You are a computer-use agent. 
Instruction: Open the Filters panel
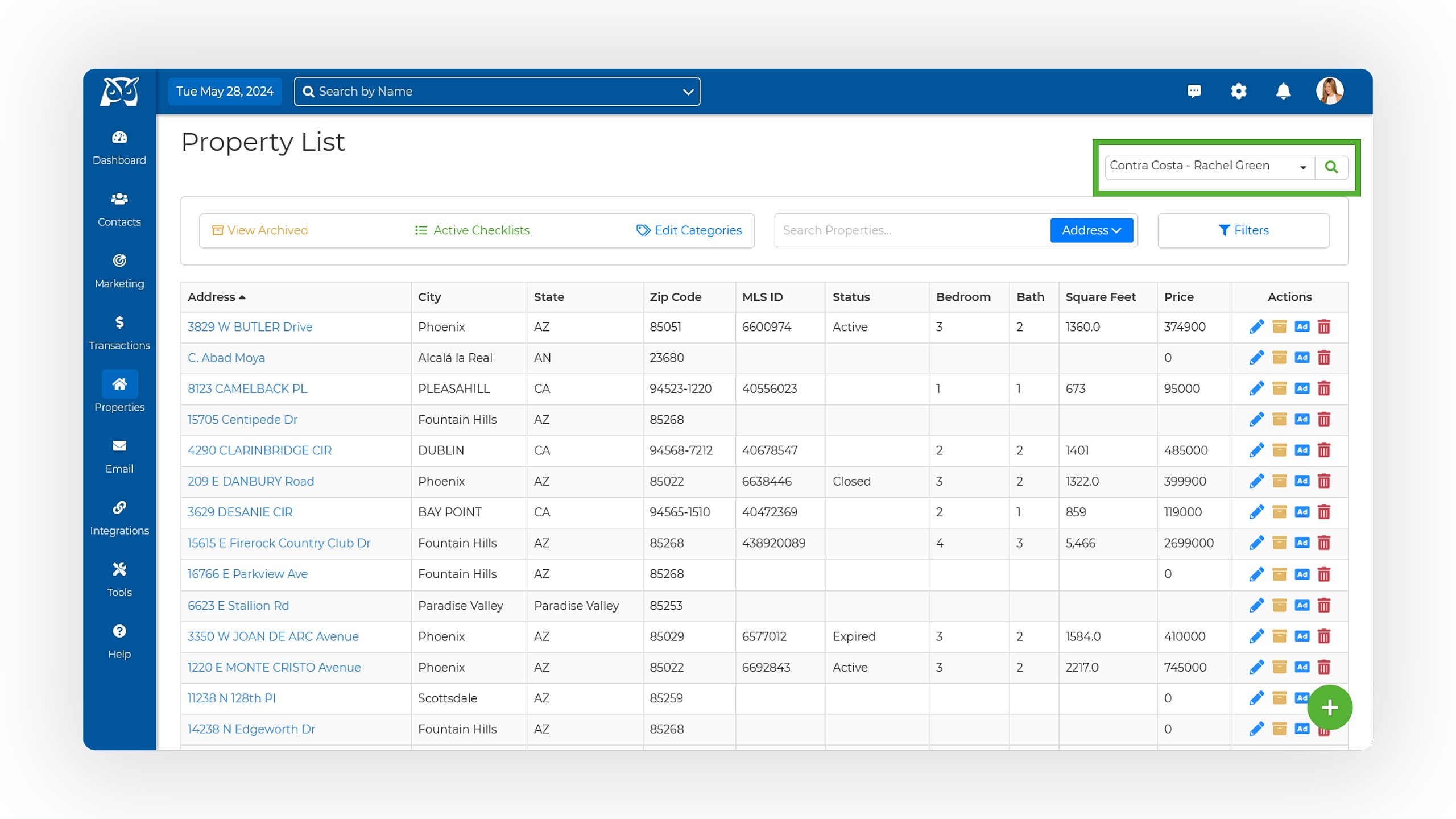pos(1243,230)
